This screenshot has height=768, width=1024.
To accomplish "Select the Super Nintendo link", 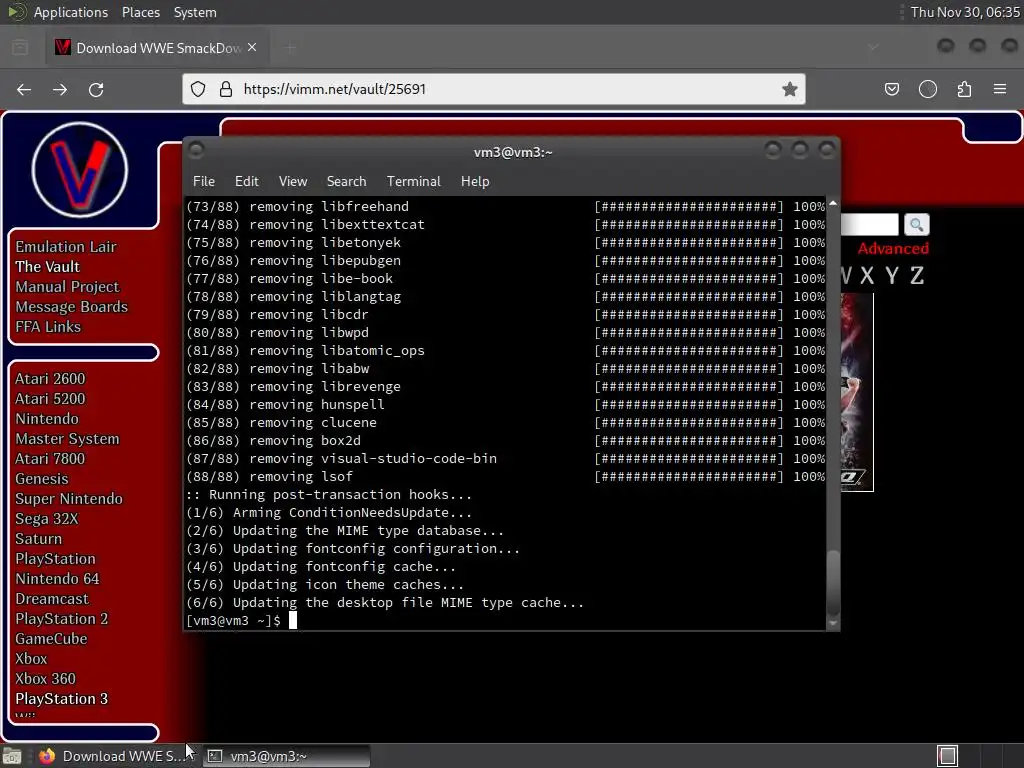I will [x=69, y=499].
